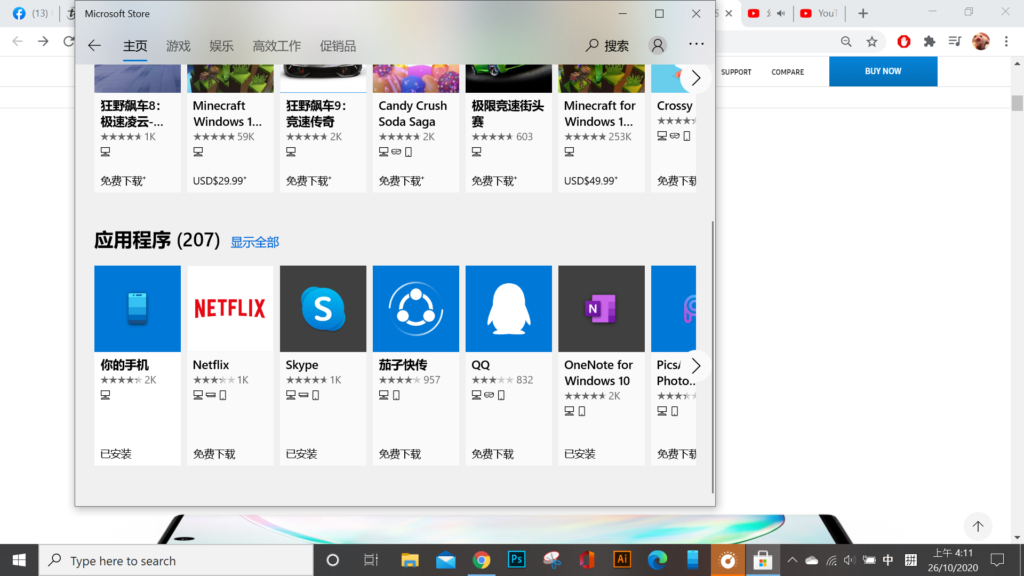Open Task View from the taskbar
The width and height of the screenshot is (1024, 576).
pos(371,560)
